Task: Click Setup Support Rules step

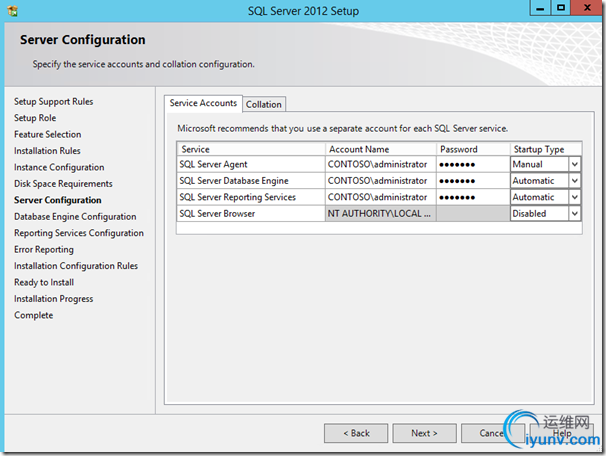Action: coord(54,102)
